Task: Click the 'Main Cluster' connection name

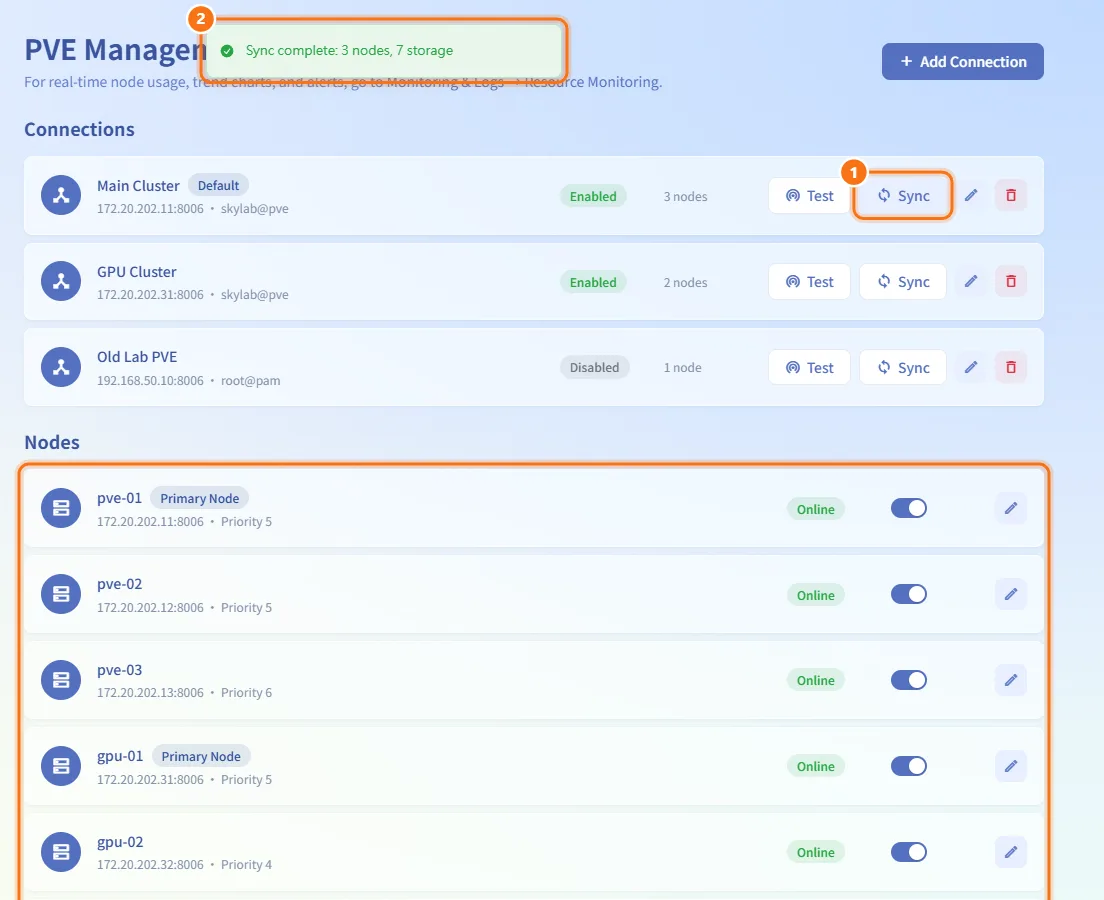Action: (138, 186)
